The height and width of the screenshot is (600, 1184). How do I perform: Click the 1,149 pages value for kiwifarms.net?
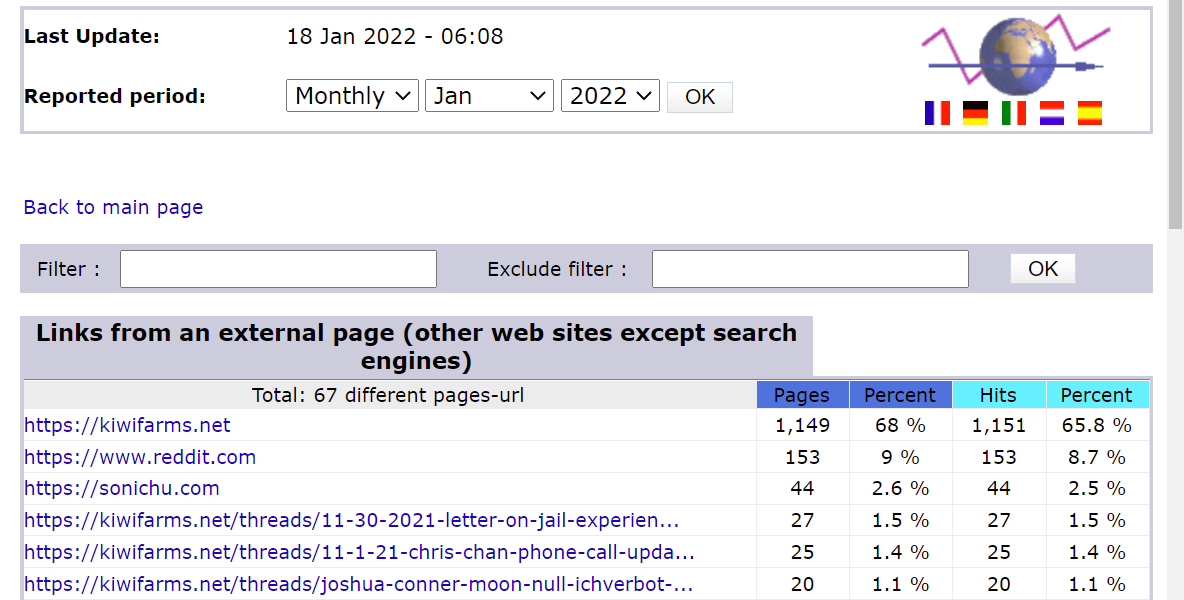pos(802,426)
